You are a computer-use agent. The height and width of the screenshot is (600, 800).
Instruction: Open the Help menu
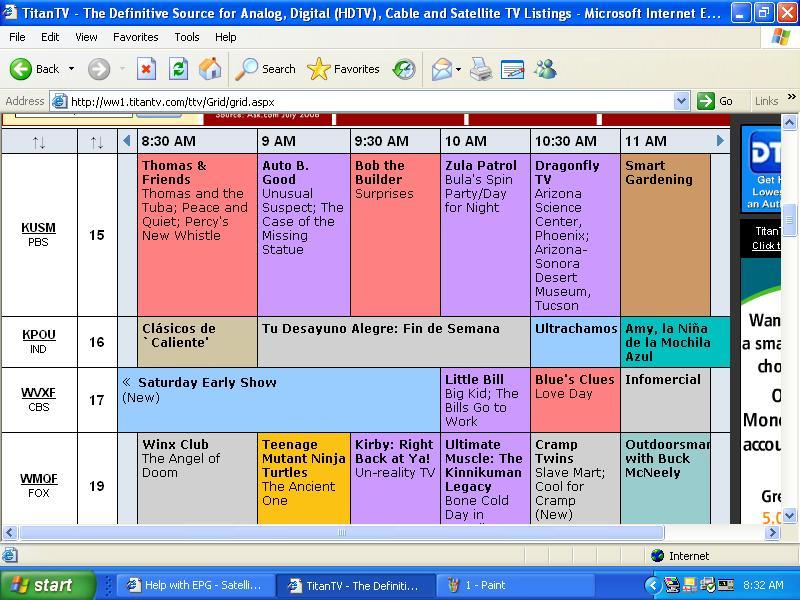coord(226,37)
